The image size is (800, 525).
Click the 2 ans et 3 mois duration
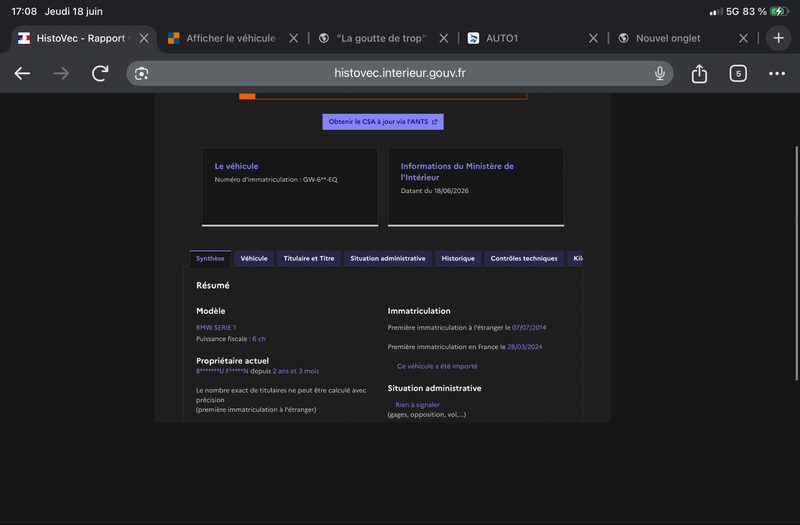coord(296,371)
